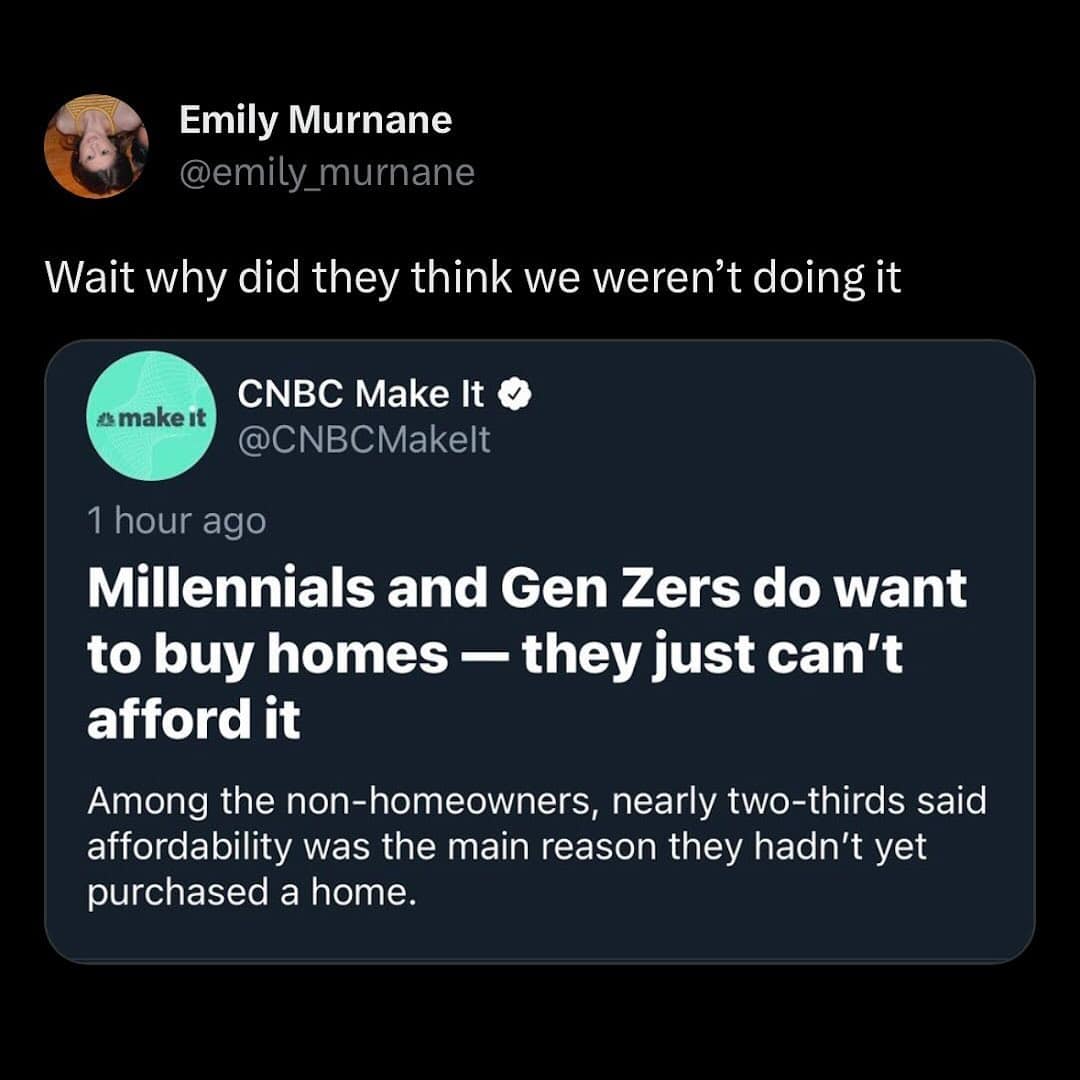Click the Emily Murnane display name

pos(315,121)
